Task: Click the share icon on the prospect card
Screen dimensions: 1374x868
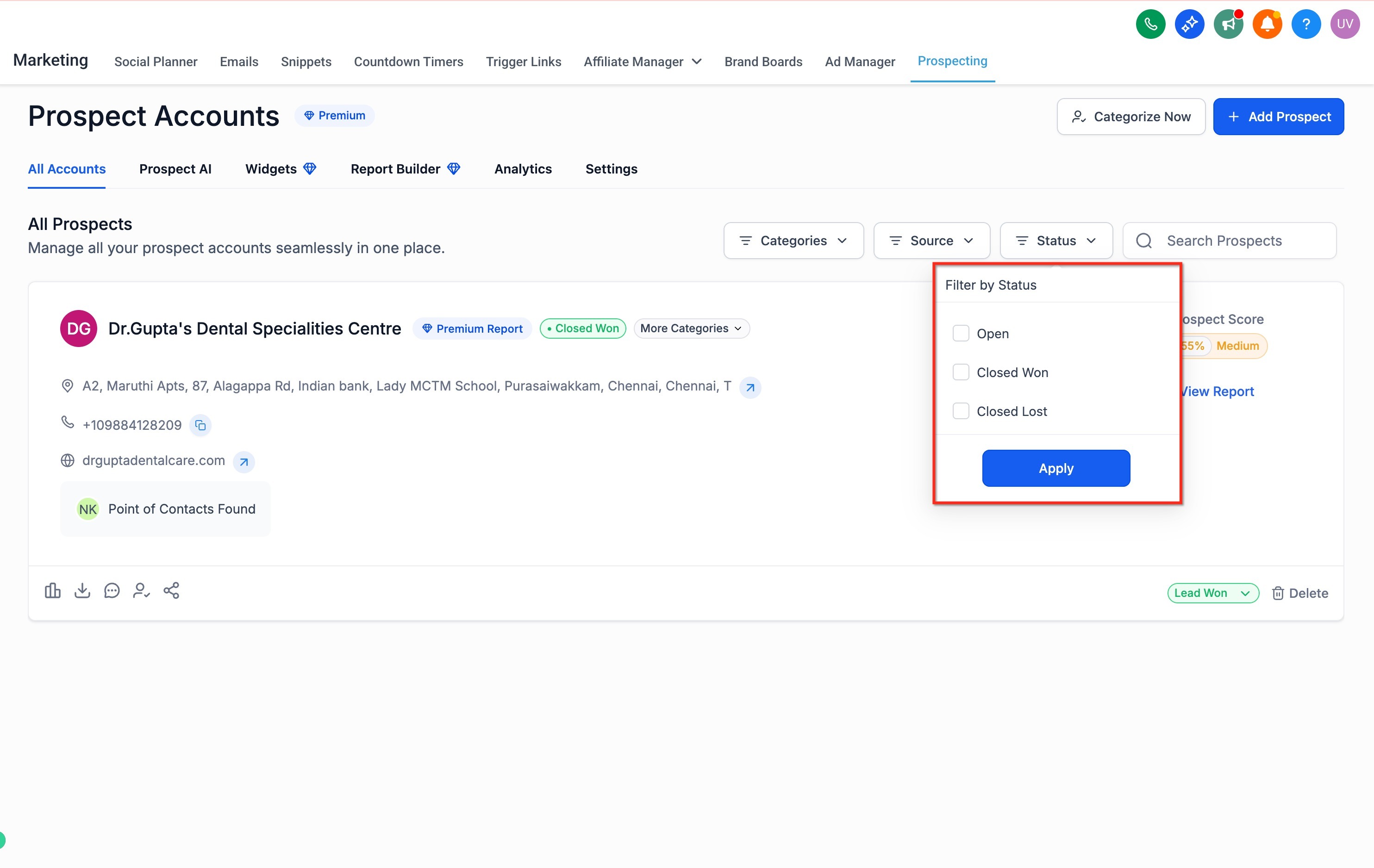Action: click(x=171, y=591)
